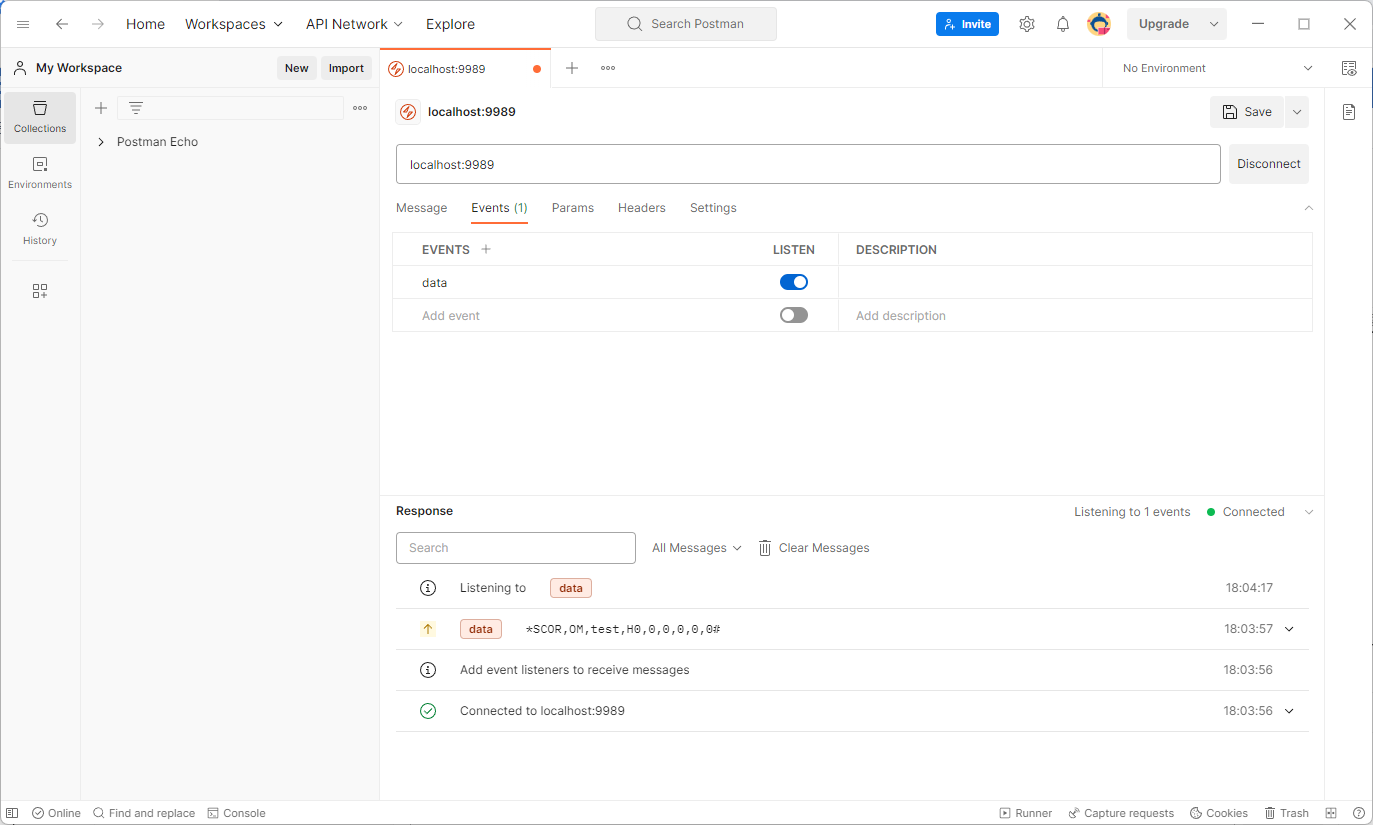Disable listening for data event
This screenshot has width=1373, height=825.
click(794, 282)
